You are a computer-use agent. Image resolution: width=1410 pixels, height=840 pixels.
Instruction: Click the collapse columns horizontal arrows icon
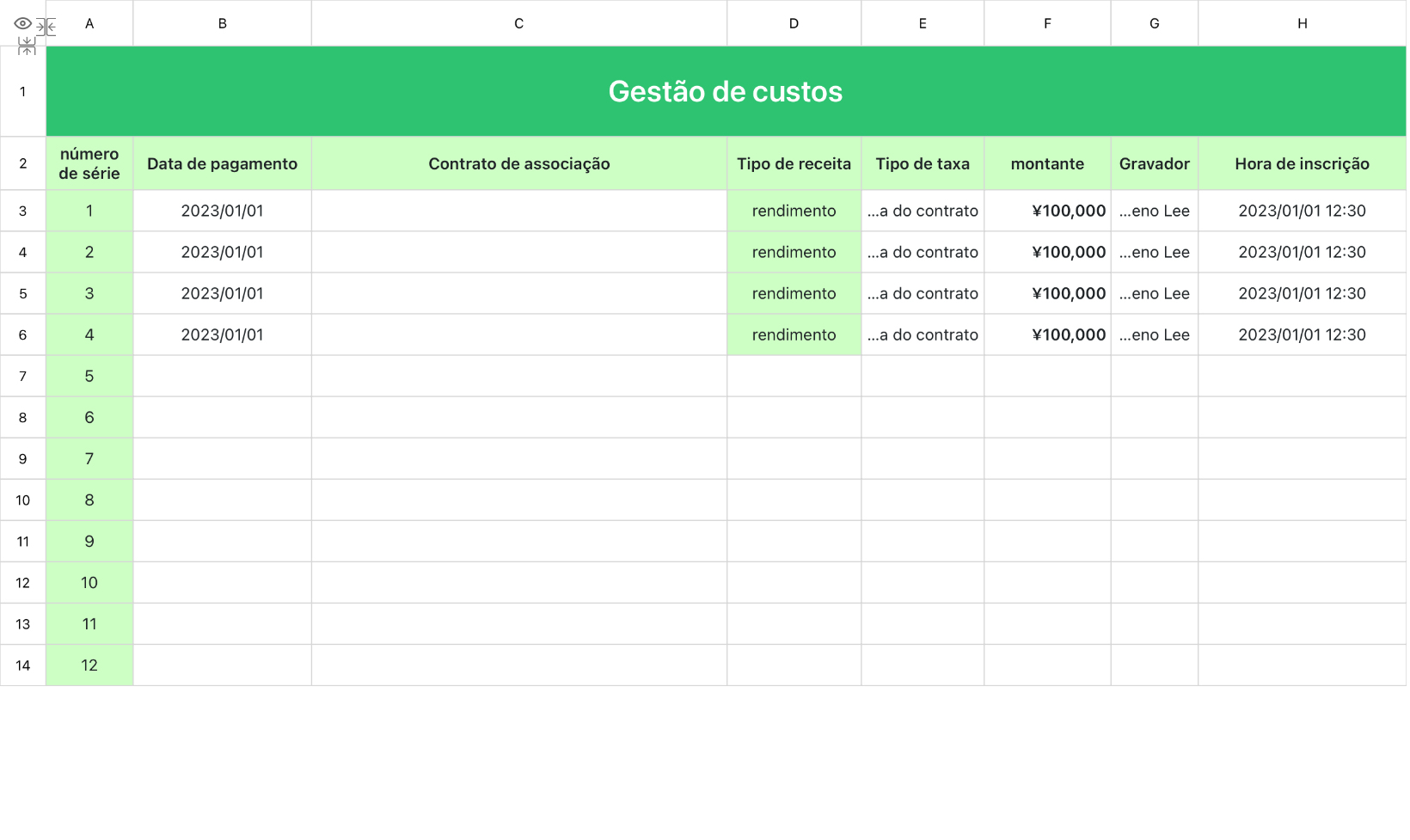46,28
